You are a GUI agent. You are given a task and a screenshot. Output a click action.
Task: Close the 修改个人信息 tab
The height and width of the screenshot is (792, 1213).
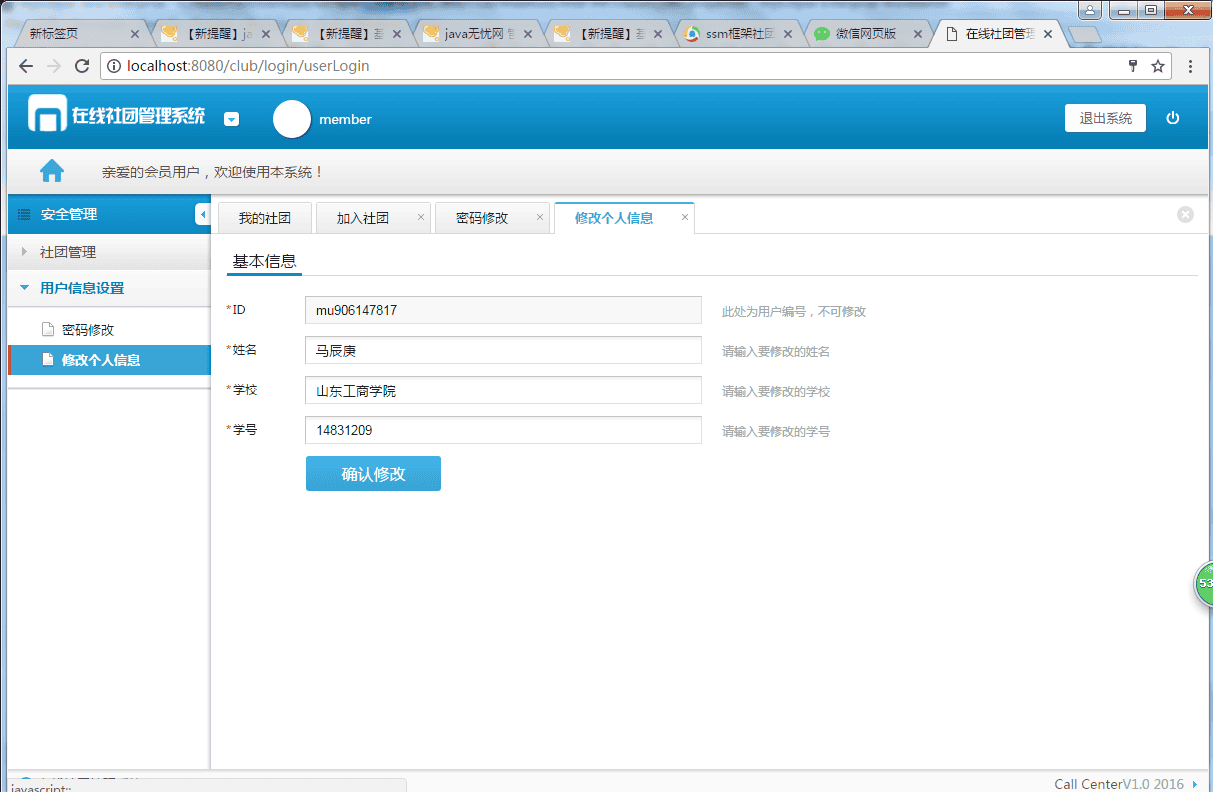685,217
